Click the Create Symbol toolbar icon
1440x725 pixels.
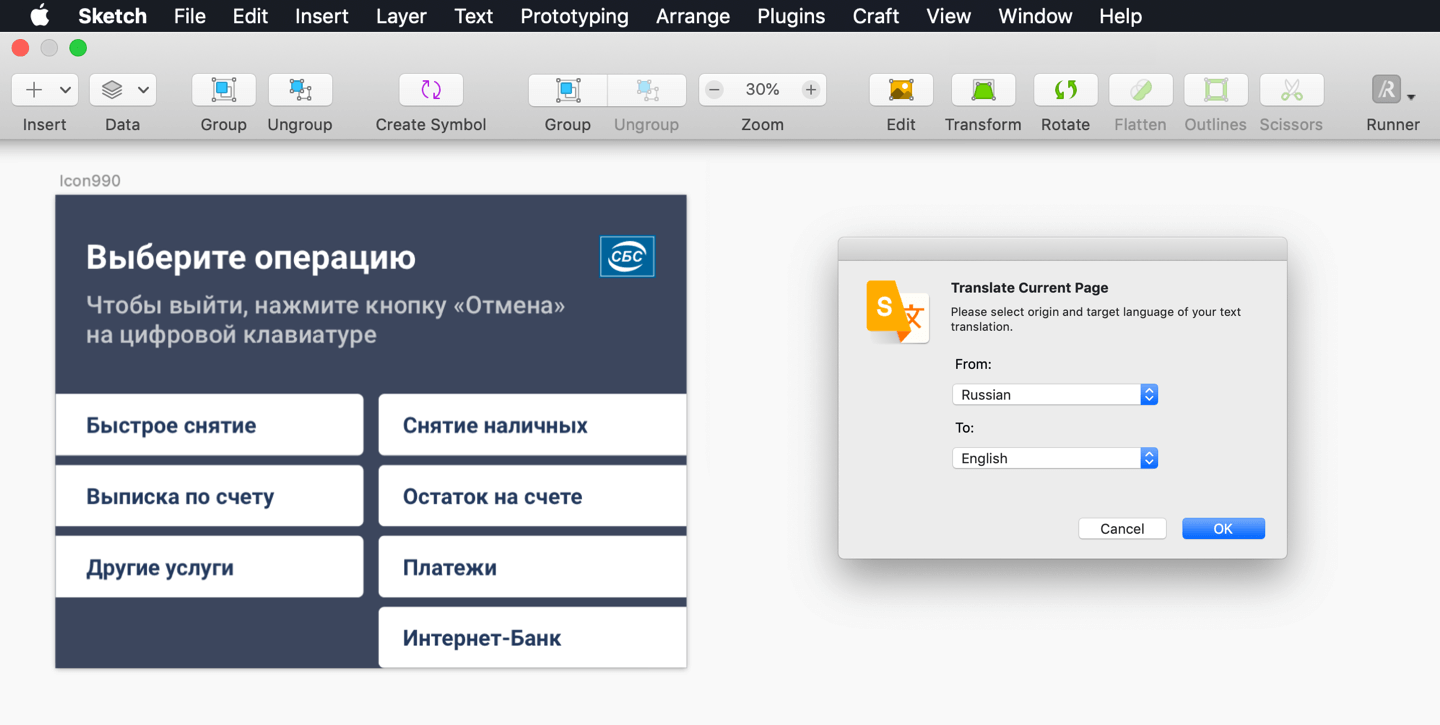tap(431, 90)
